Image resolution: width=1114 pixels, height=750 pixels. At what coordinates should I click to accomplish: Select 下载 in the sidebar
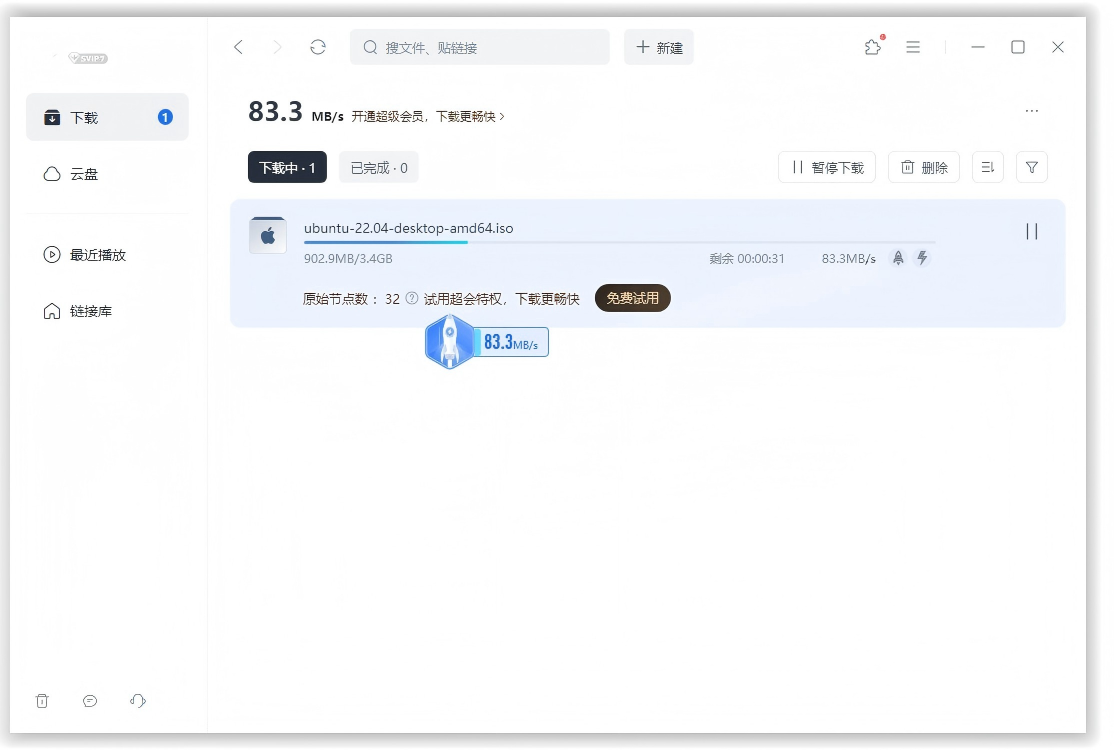[107, 117]
